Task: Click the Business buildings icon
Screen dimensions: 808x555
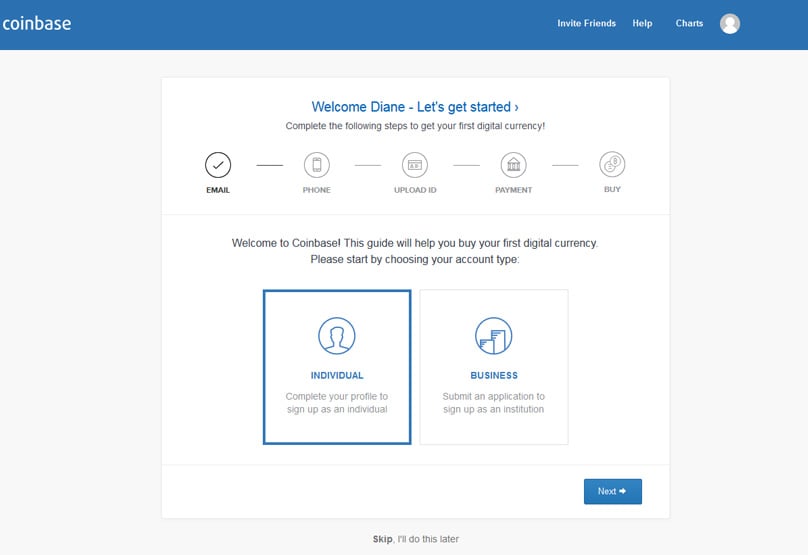Action: pyautogui.click(x=494, y=335)
